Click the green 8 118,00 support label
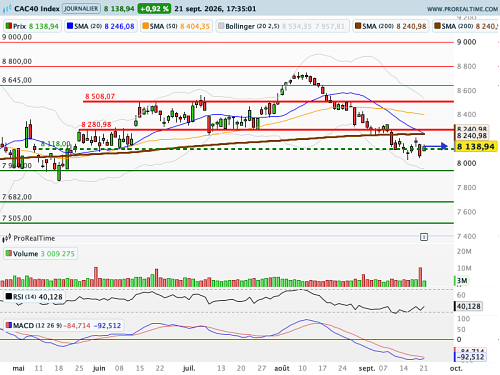 [56, 144]
